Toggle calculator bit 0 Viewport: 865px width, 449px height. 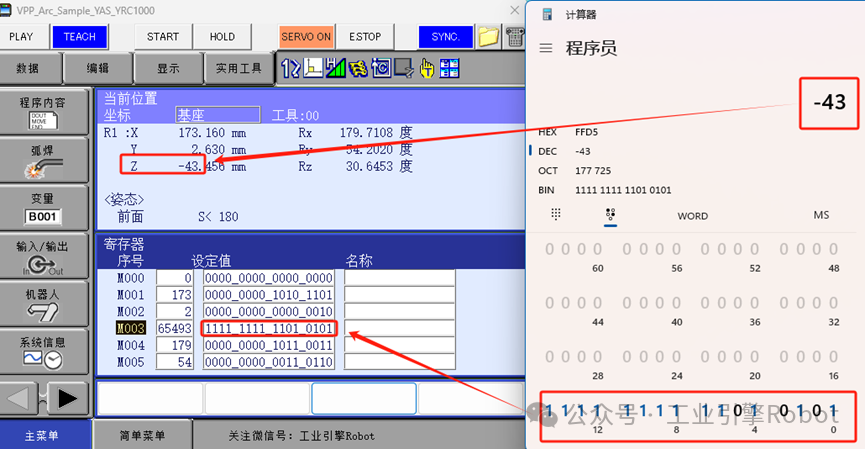(833, 410)
